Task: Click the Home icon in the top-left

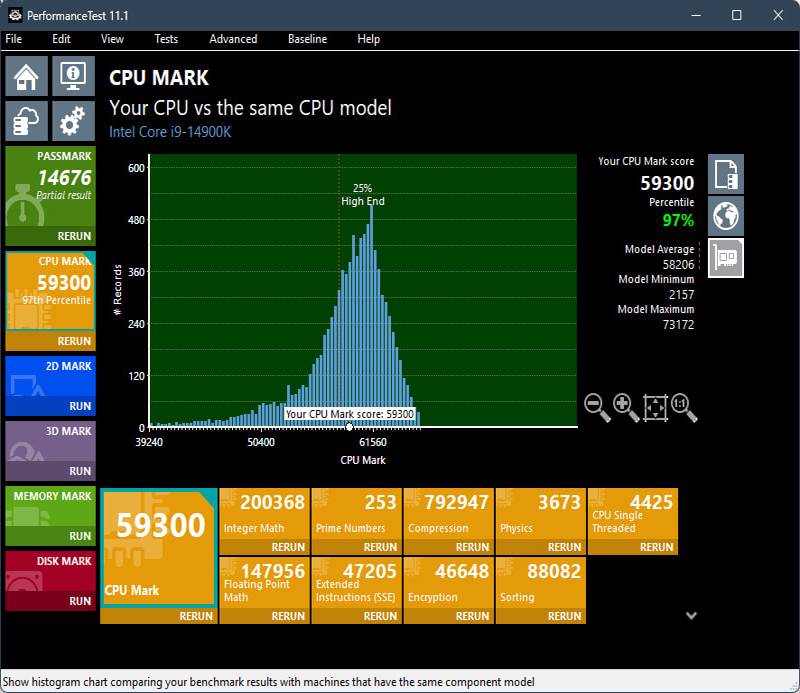Action: tap(26, 76)
